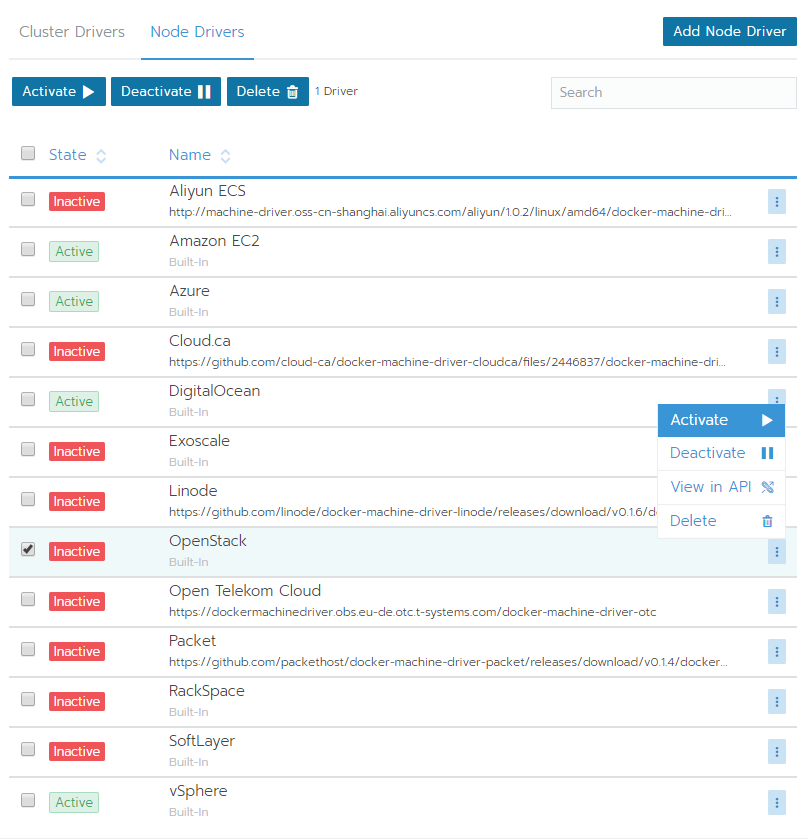Select the SoftLayer driver checkbox
The width and height of the screenshot is (808, 839).
(x=28, y=749)
